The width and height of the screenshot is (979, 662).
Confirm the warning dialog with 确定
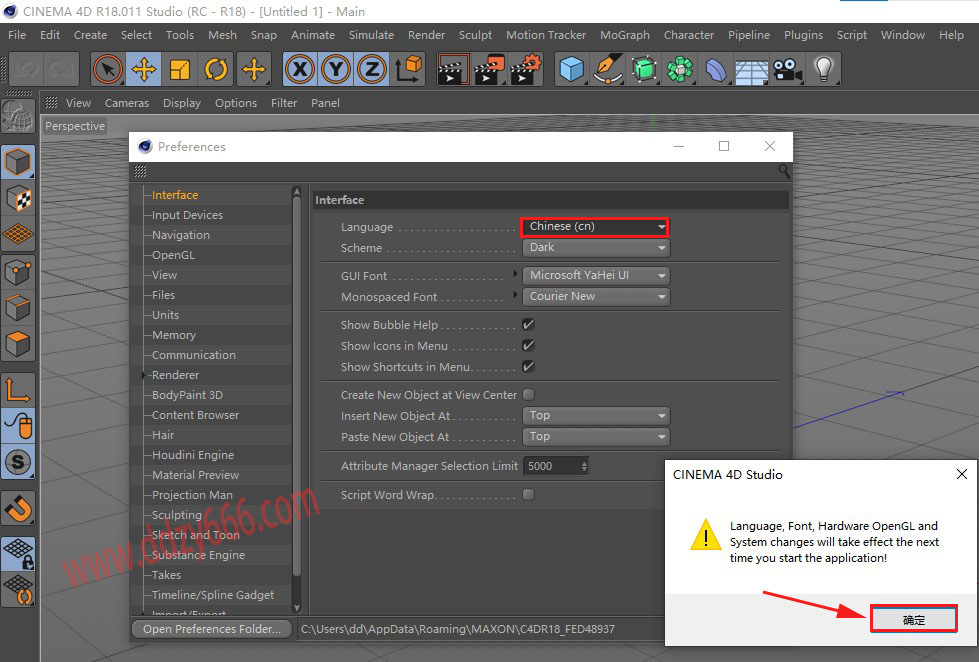913,620
